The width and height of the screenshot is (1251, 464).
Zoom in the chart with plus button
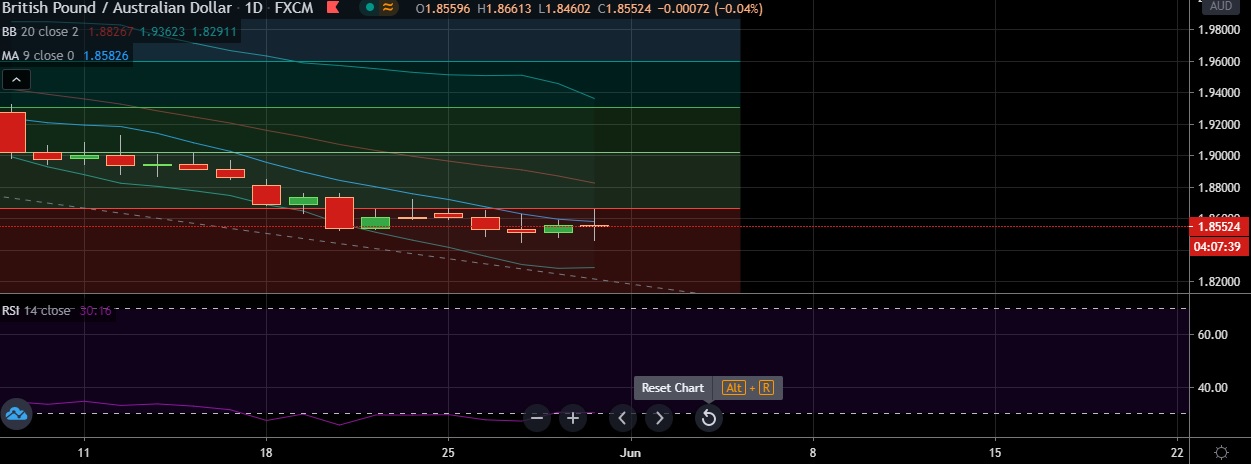tap(572, 418)
